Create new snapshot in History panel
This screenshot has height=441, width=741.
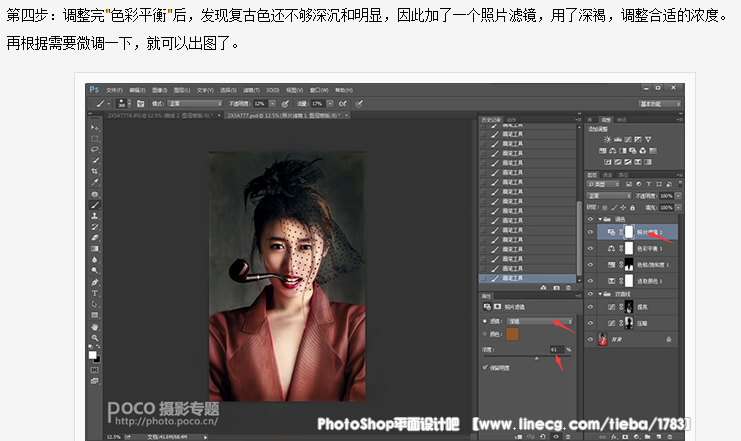[556, 287]
